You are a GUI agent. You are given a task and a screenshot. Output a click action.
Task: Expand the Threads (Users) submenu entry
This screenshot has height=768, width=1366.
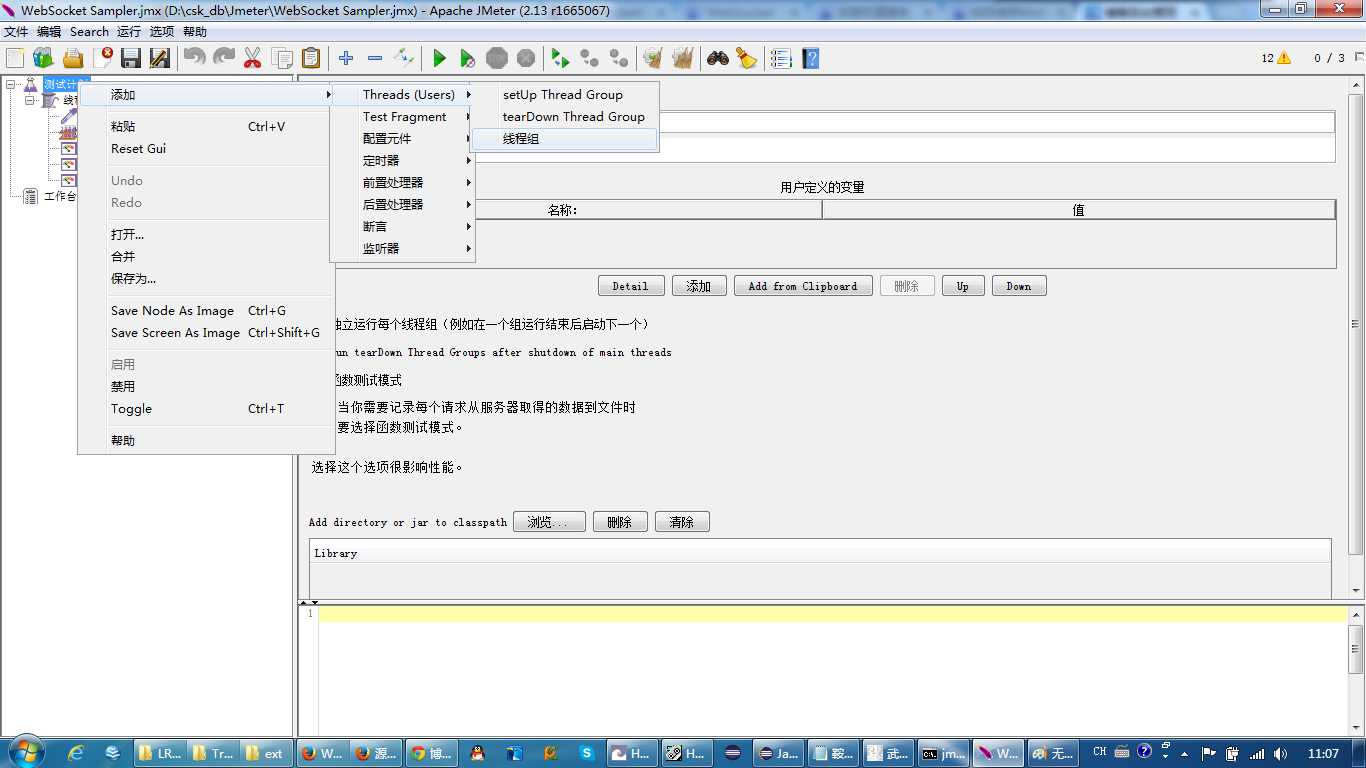(x=402, y=95)
